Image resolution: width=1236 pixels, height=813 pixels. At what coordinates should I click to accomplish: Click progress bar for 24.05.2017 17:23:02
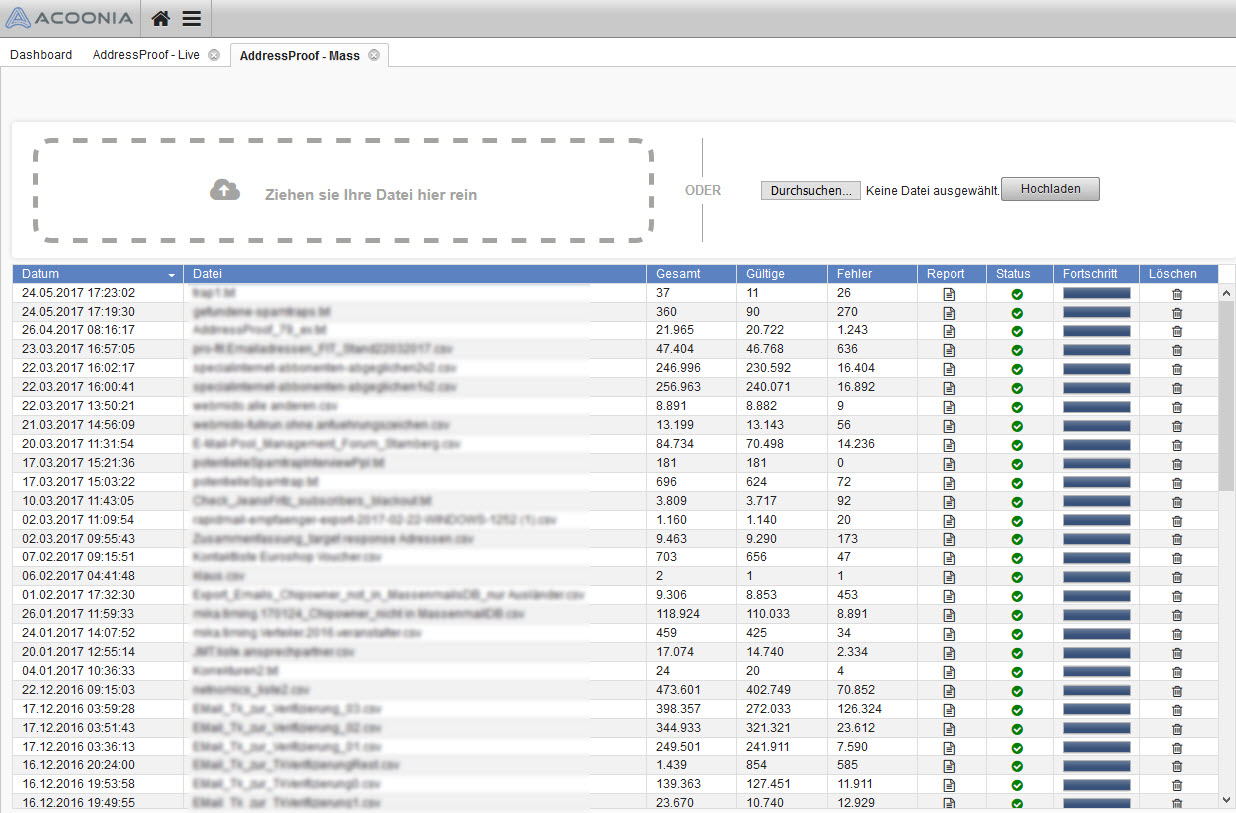1096,293
